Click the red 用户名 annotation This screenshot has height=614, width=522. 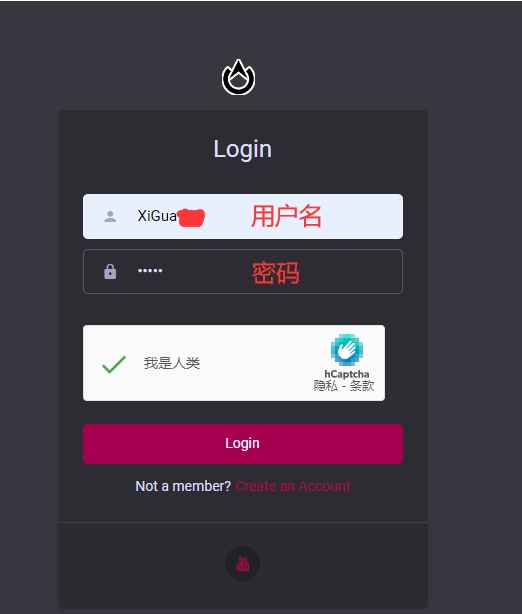coord(286,216)
